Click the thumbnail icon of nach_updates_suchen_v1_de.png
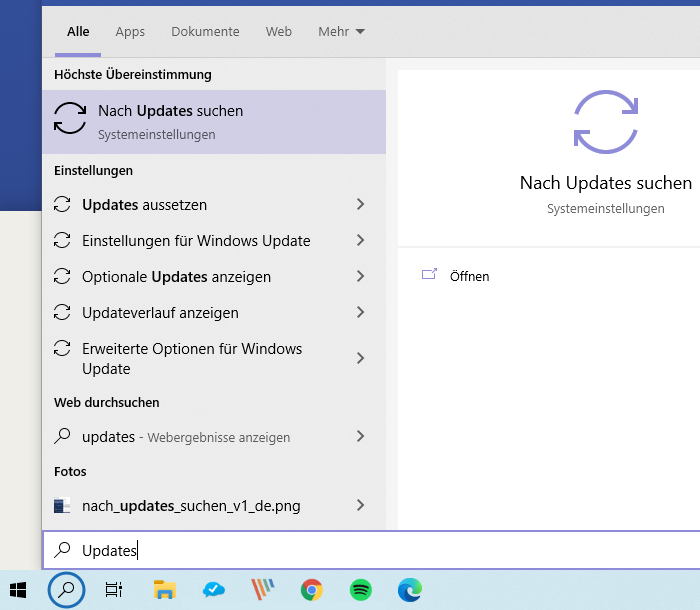 point(62,505)
